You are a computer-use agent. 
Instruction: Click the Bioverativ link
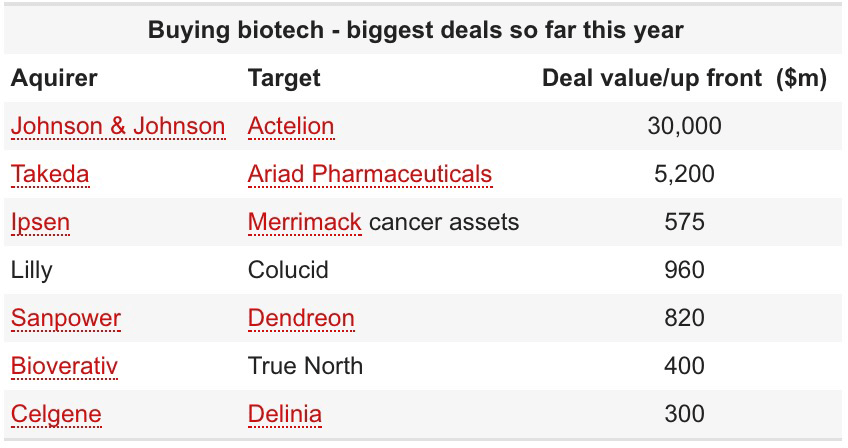point(64,366)
